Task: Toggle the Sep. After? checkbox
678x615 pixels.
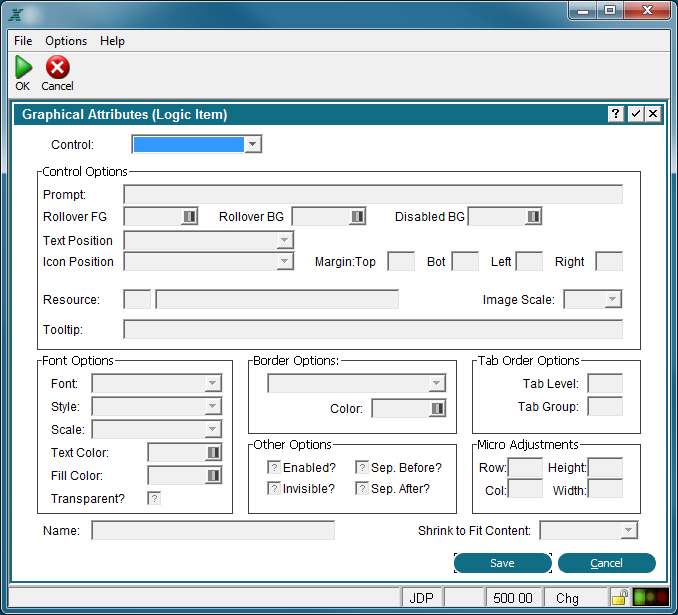Action: [362, 488]
